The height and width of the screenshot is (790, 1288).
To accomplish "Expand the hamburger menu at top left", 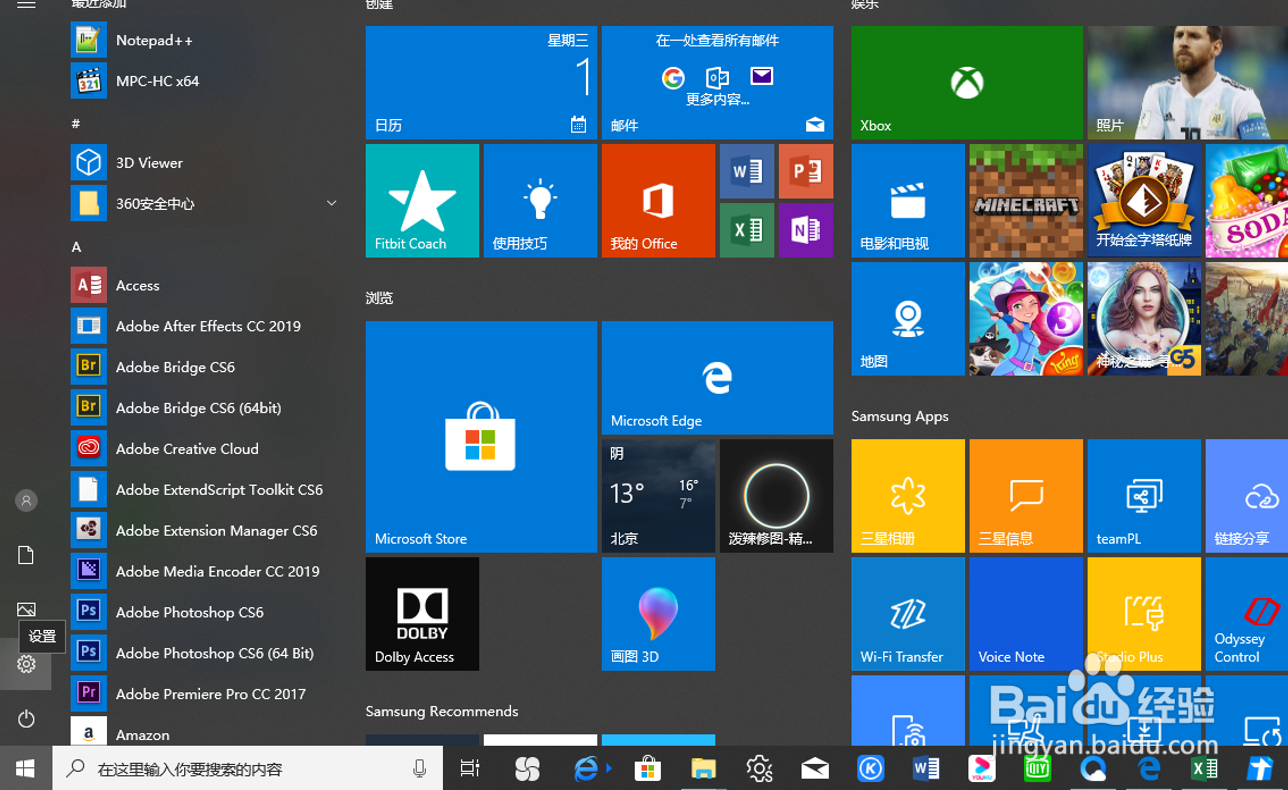I will pos(26,5).
